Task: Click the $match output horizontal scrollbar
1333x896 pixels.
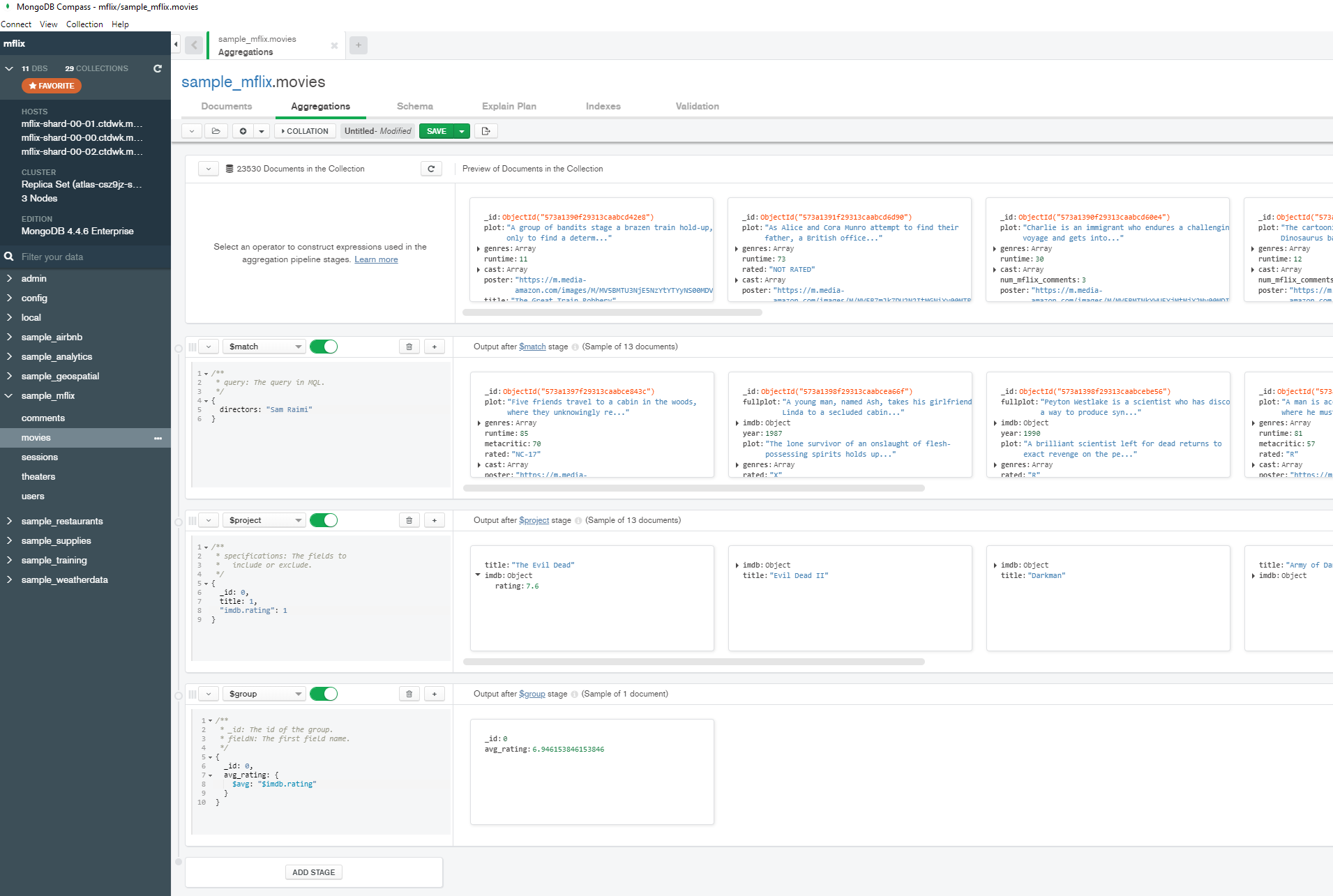Action: click(x=694, y=488)
